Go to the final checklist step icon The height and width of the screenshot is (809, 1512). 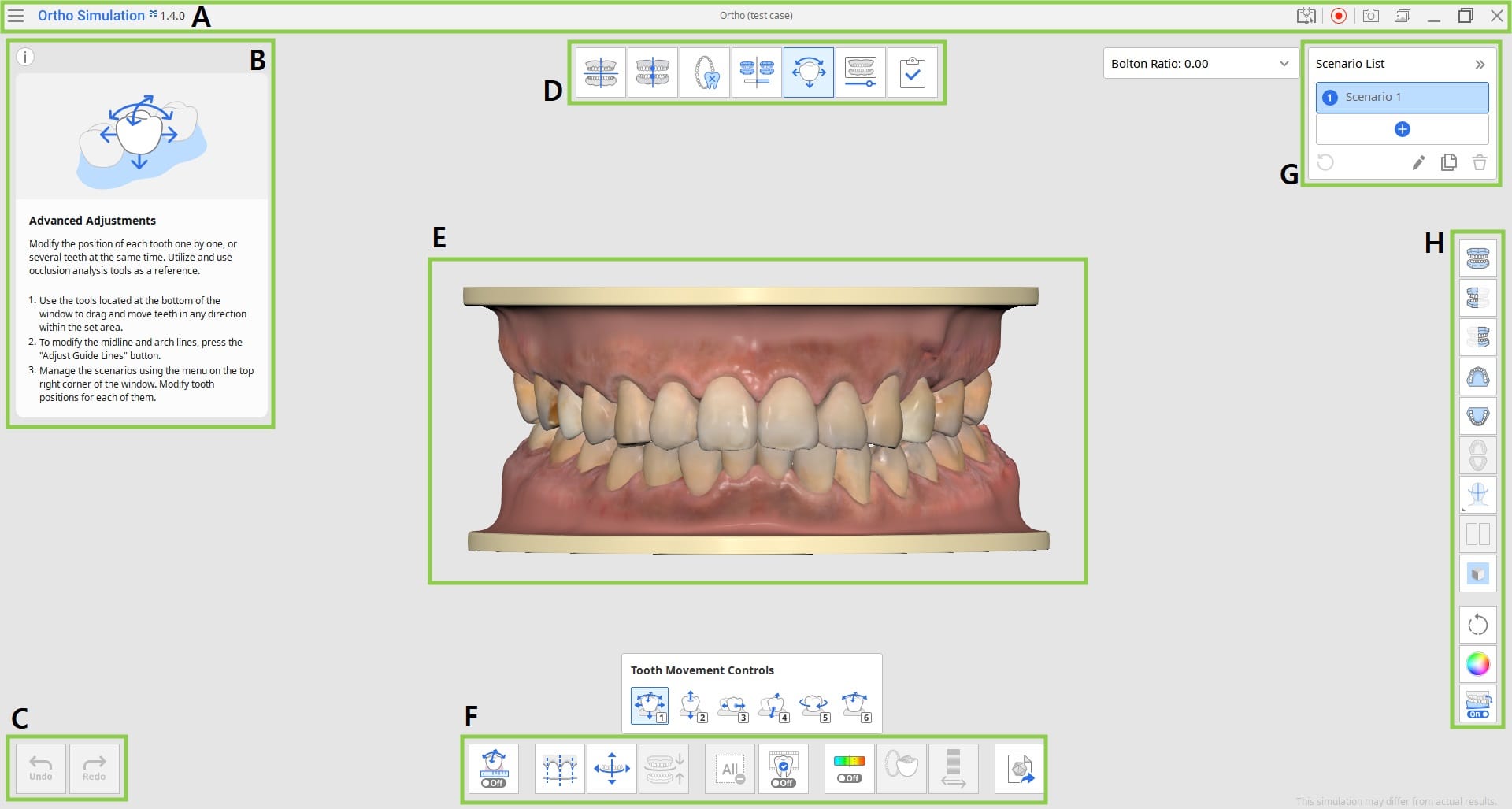click(913, 72)
